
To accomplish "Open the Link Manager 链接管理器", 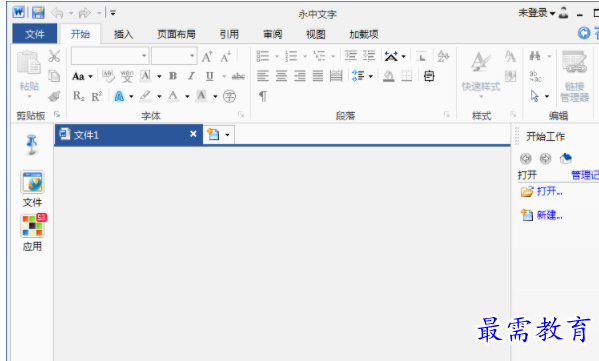I will [575, 76].
